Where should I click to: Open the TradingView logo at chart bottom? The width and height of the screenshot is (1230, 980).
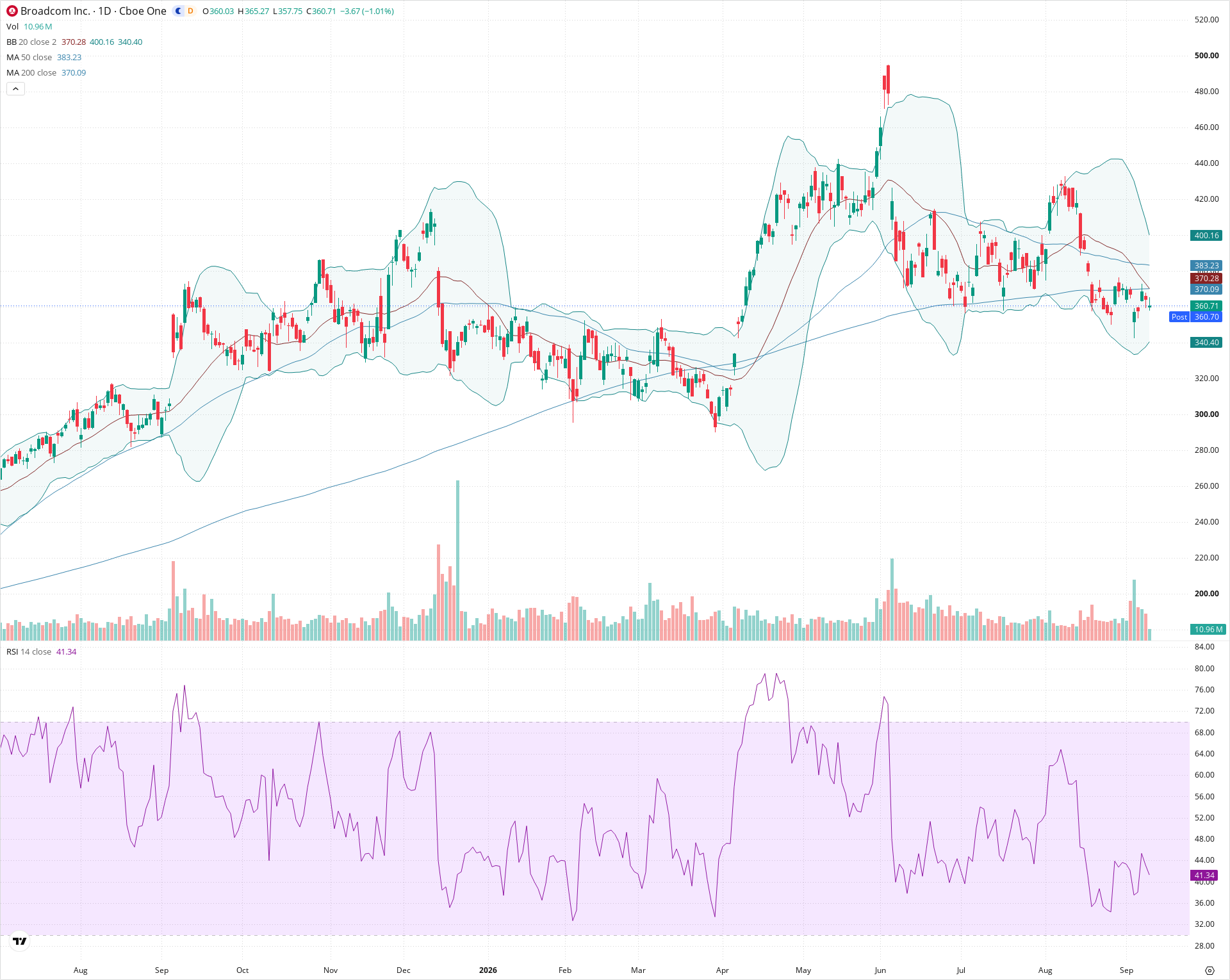tap(20, 941)
